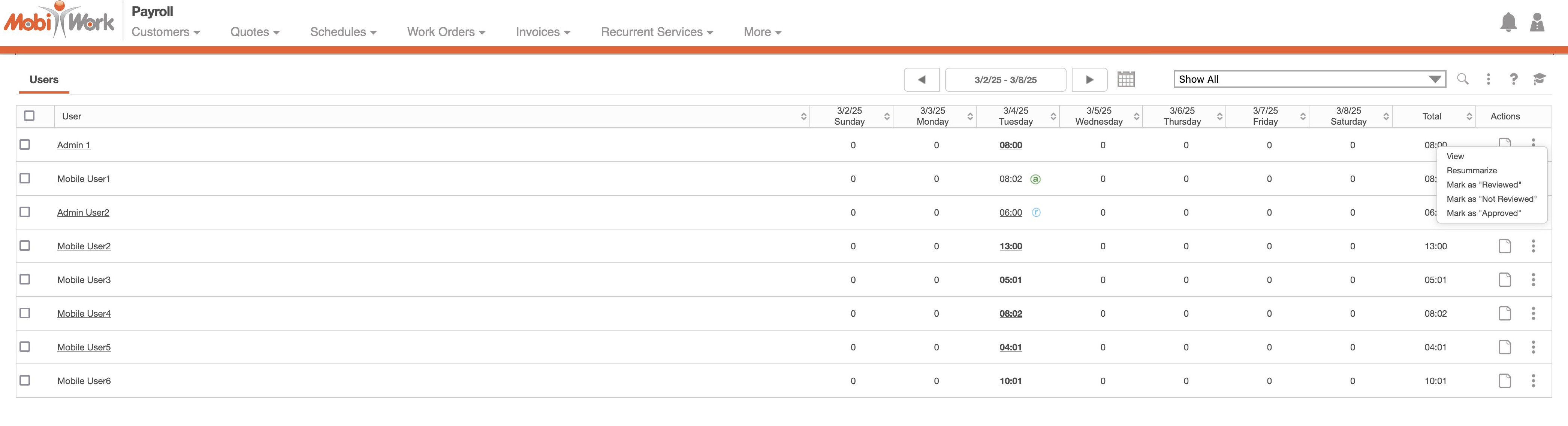Image resolution: width=1568 pixels, height=426 pixels.
Task: Open Mobile User2's timesheet document icon
Action: click(1504, 246)
